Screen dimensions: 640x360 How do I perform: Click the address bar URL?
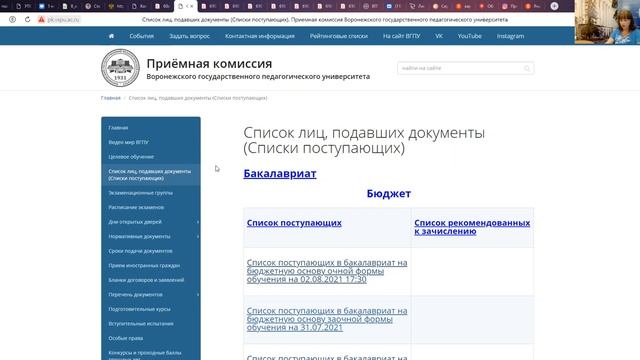(63, 19)
